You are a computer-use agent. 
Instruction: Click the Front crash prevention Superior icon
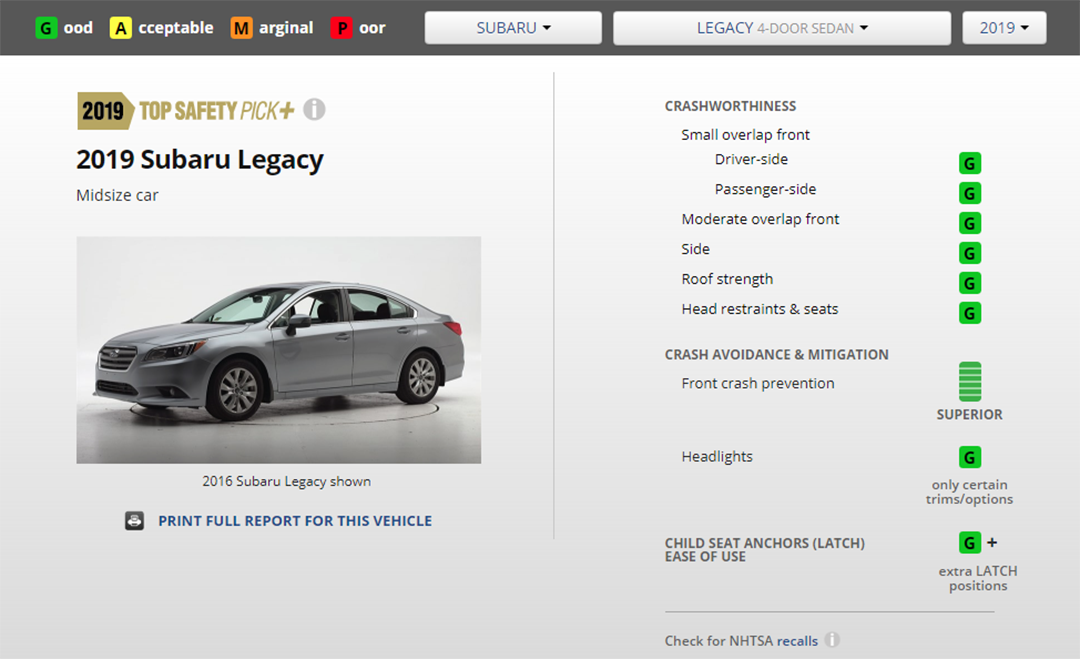tap(969, 382)
